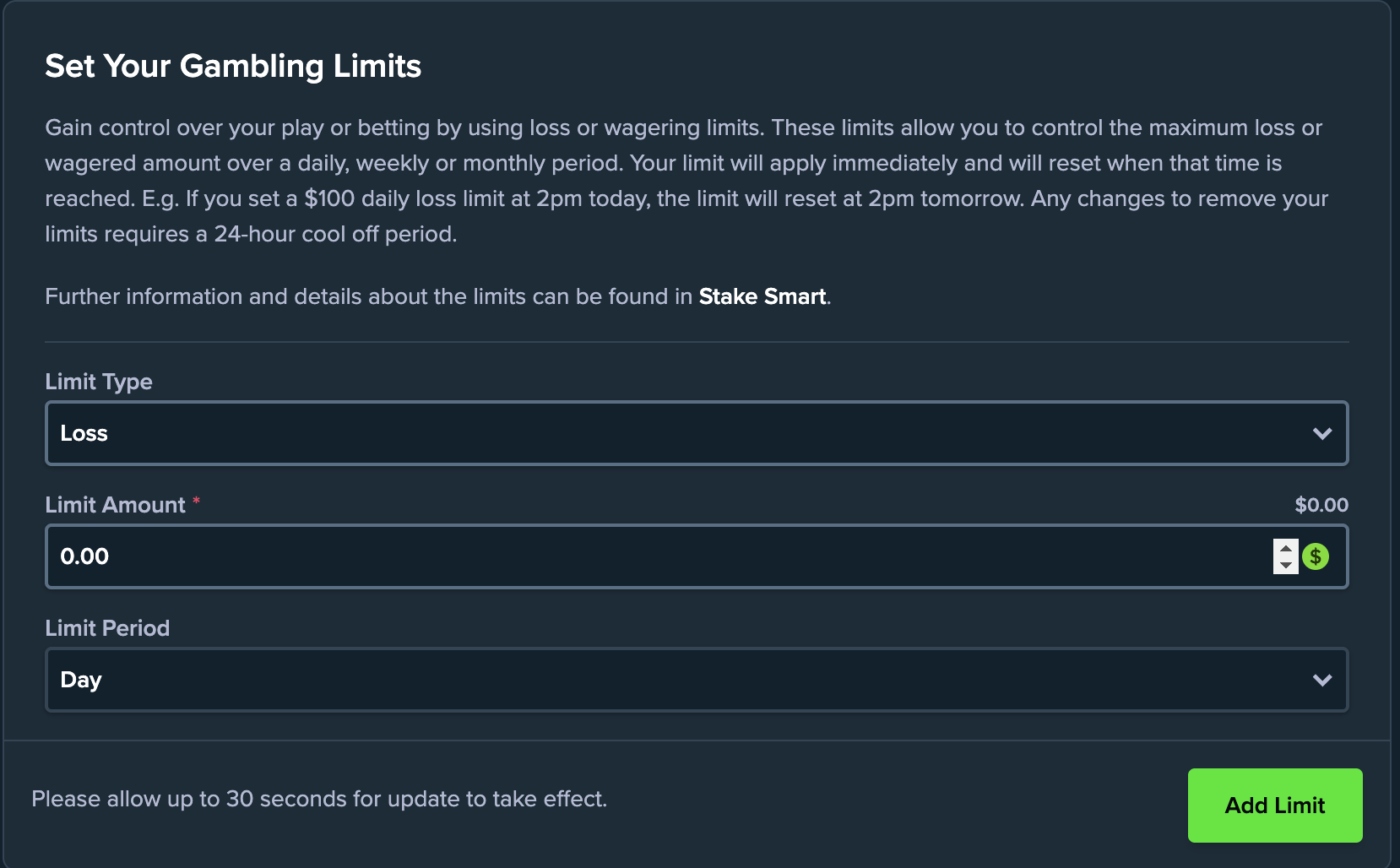
Task: Click the $0.00 value displayed above the input
Action: click(1321, 504)
